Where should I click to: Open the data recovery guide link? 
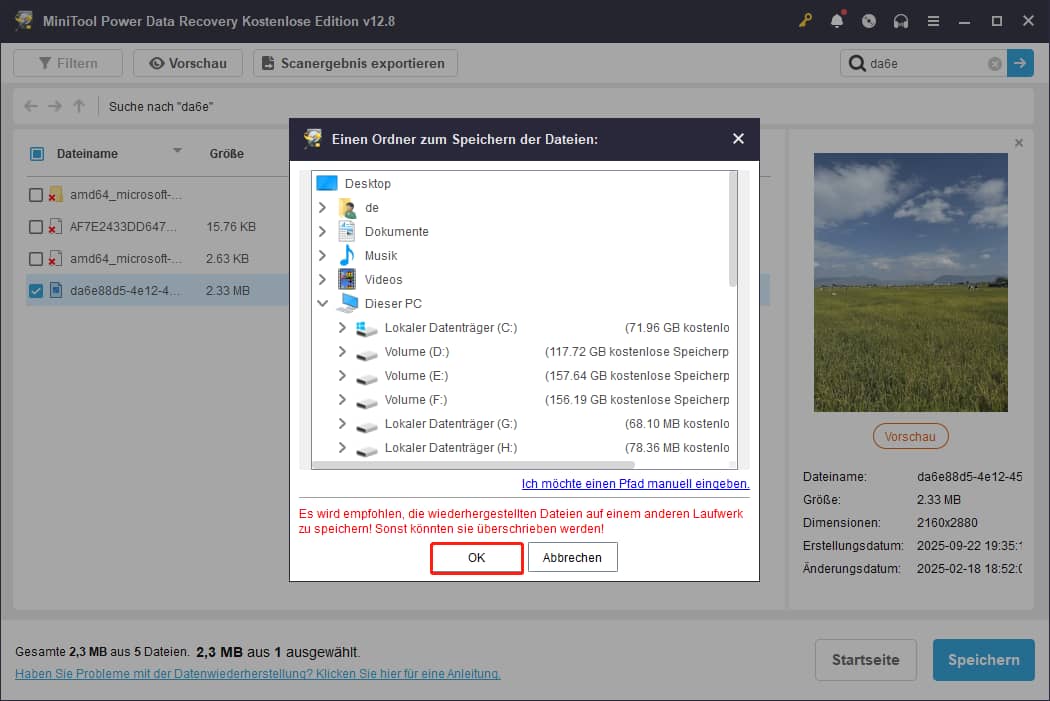click(x=258, y=674)
